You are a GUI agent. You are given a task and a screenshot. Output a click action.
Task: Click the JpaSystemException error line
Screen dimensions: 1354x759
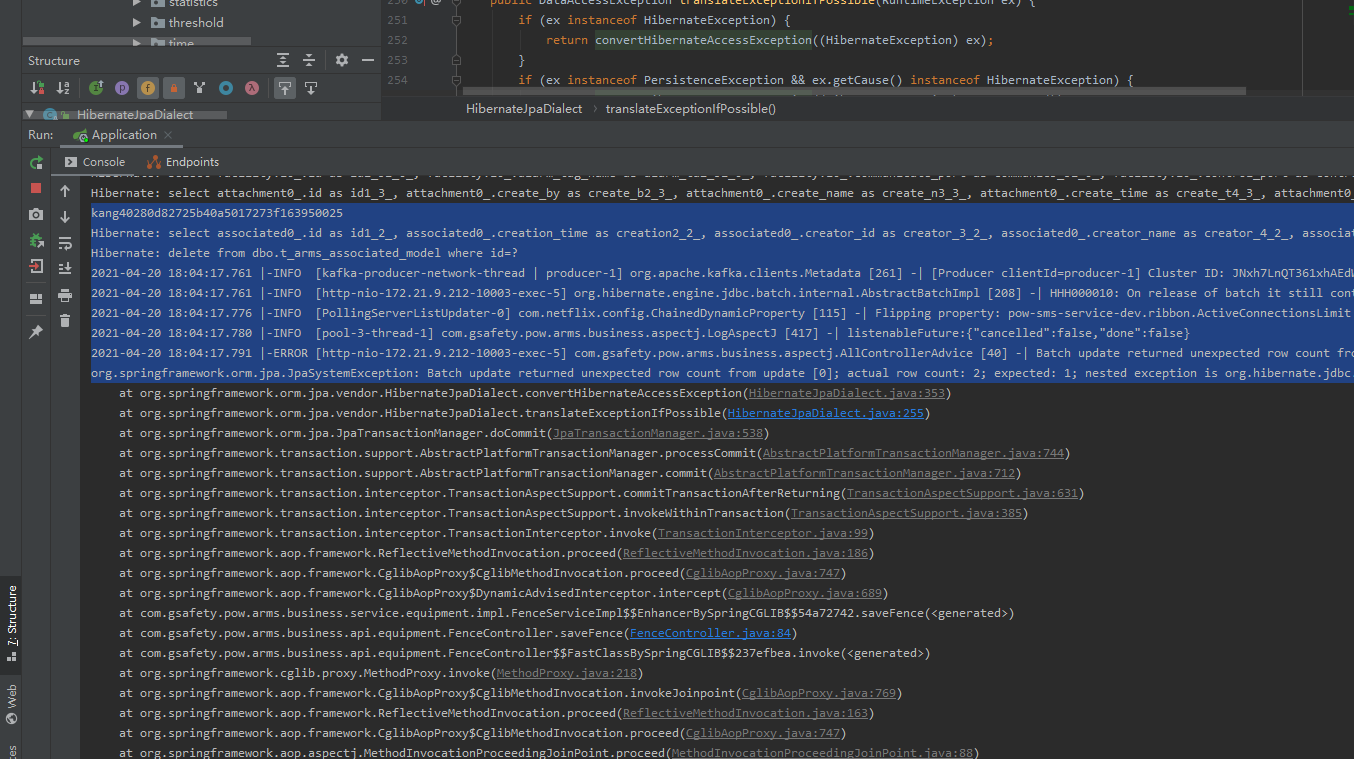click(x=720, y=373)
